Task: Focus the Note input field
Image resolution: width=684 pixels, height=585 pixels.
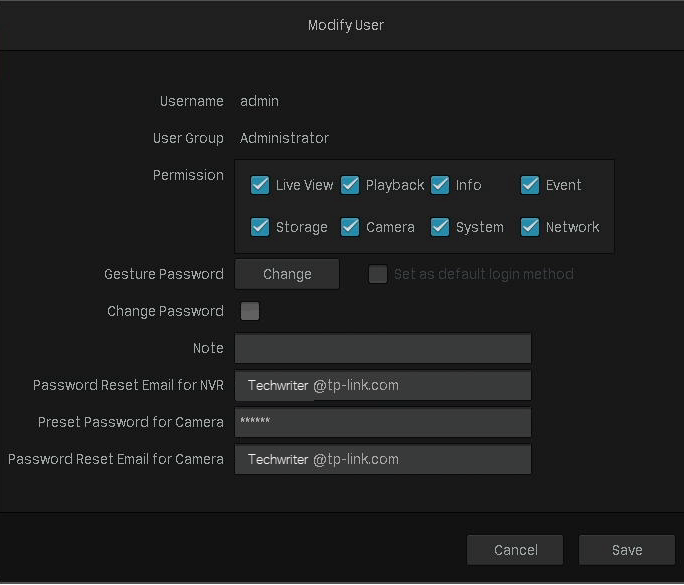Action: click(x=383, y=348)
